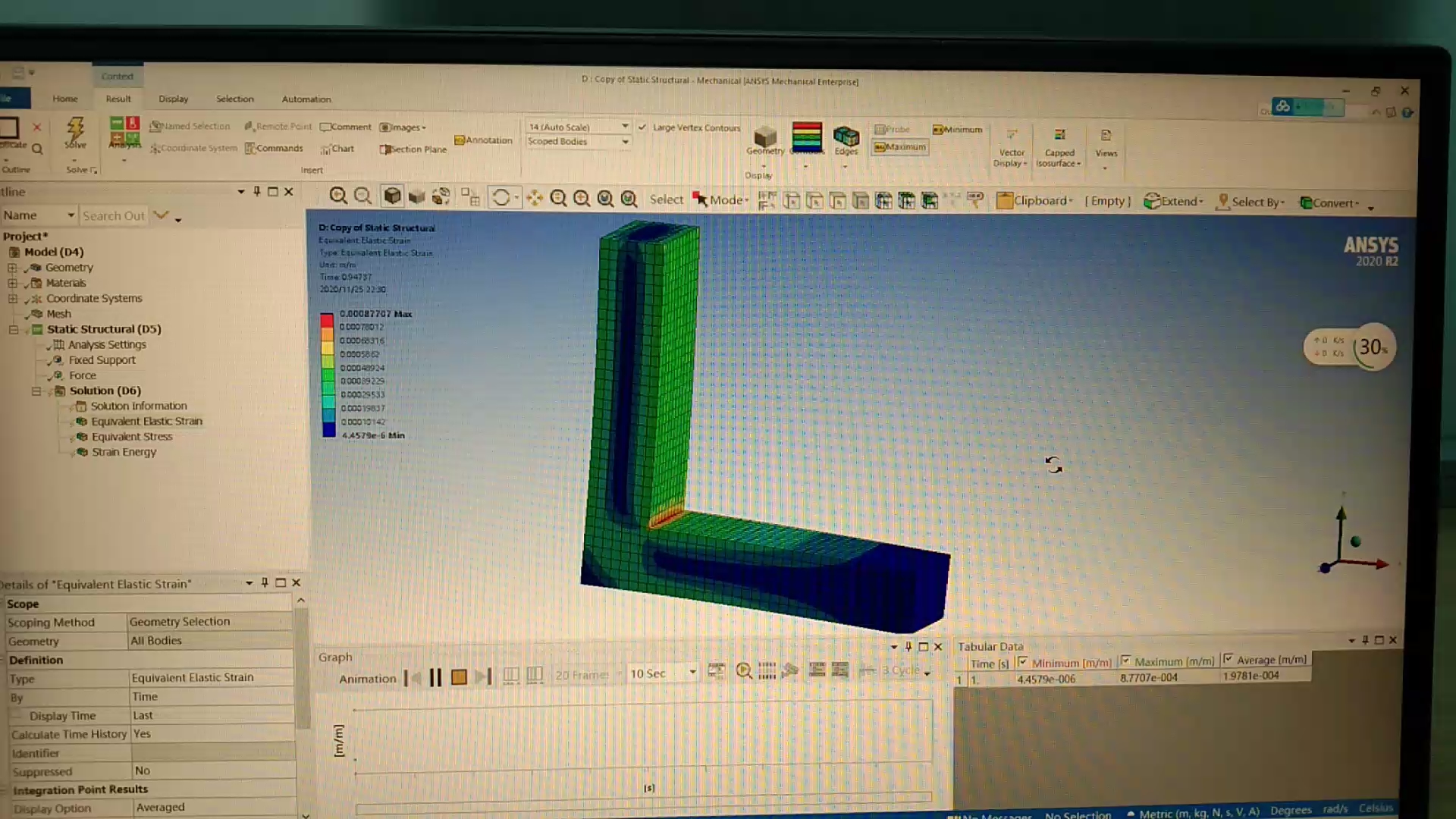Open the Context tab
1456x819 pixels.
click(x=117, y=76)
